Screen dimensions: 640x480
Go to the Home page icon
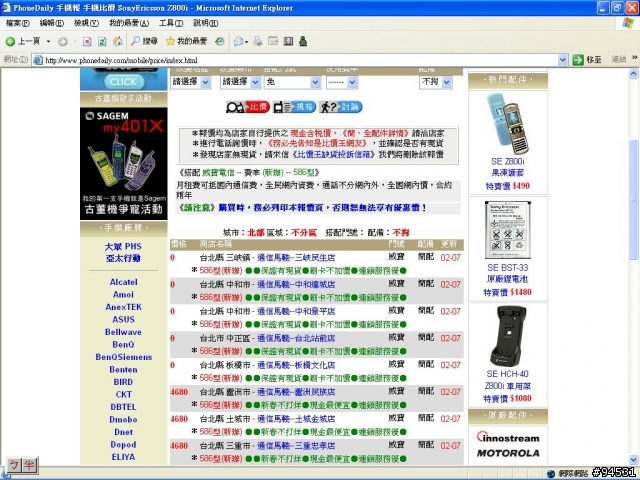[x=118, y=41]
